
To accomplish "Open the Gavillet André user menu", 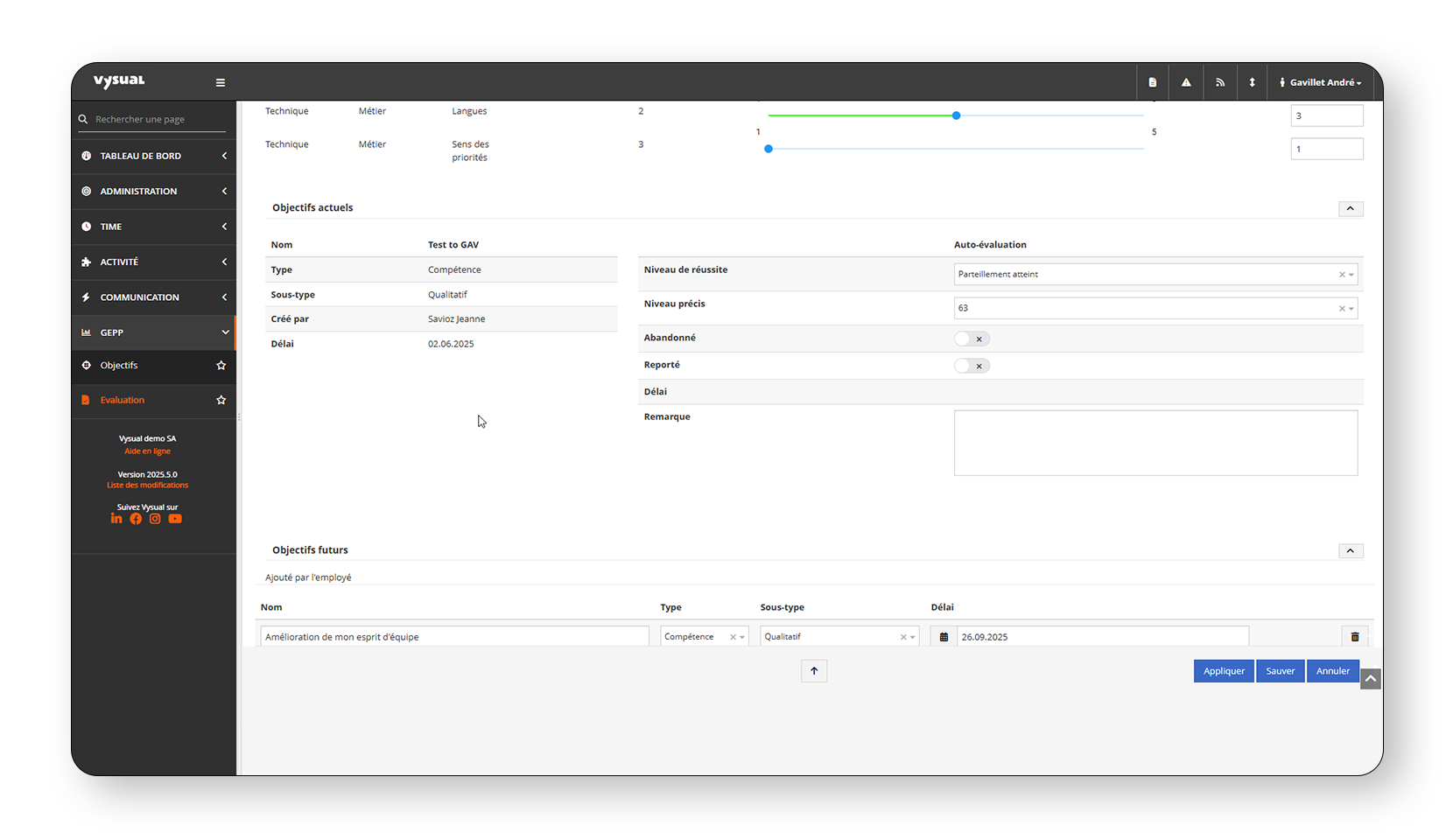I will pyautogui.click(x=1321, y=82).
